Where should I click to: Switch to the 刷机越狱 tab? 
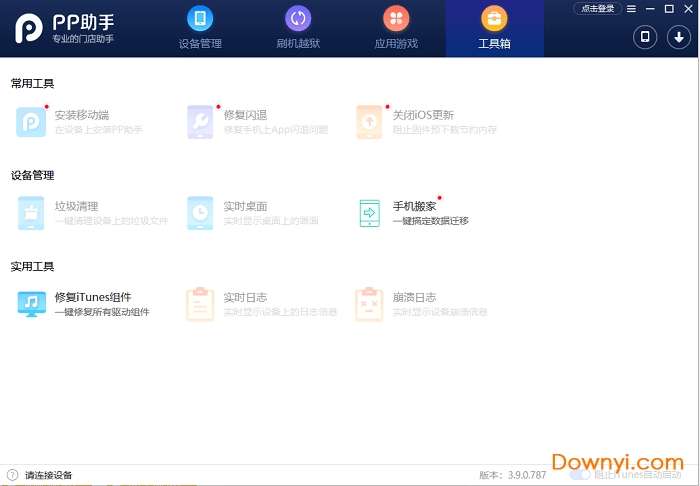point(298,28)
